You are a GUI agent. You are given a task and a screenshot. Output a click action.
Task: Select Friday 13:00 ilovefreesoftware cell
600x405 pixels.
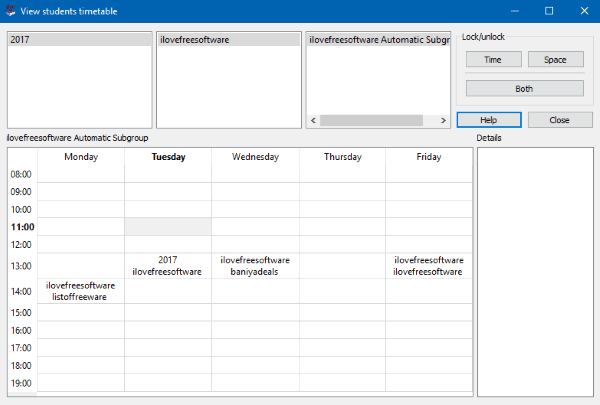pos(428,265)
